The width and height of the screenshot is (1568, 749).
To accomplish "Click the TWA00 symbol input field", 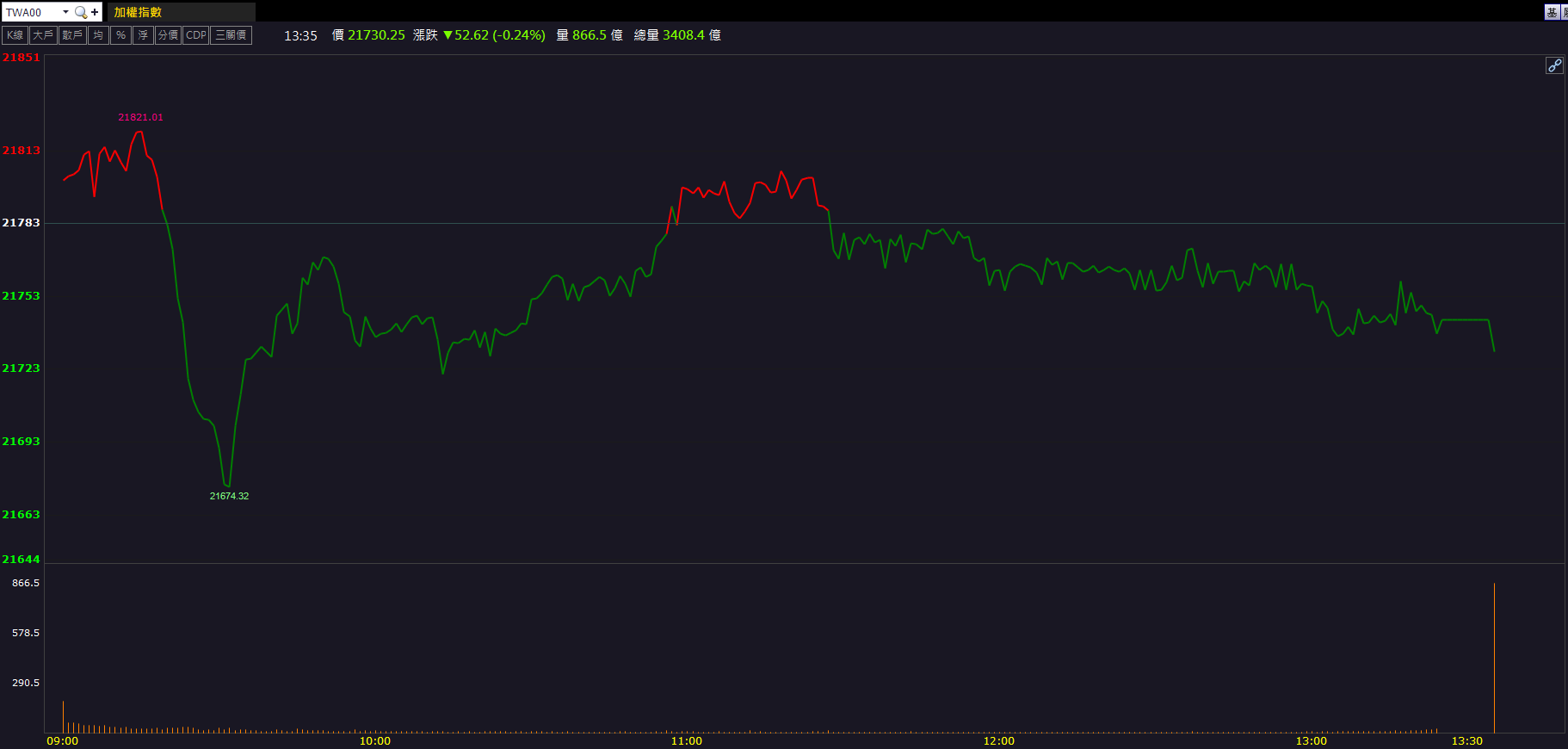I will coord(32,12).
